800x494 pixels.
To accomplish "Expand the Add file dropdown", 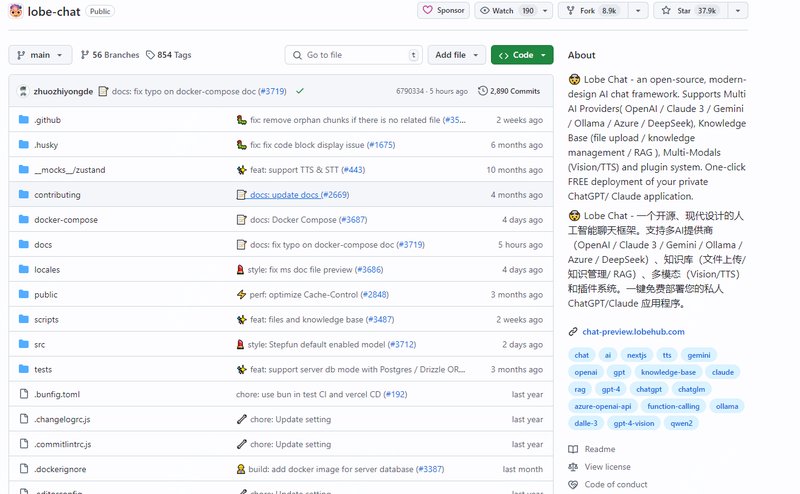I will click(457, 55).
